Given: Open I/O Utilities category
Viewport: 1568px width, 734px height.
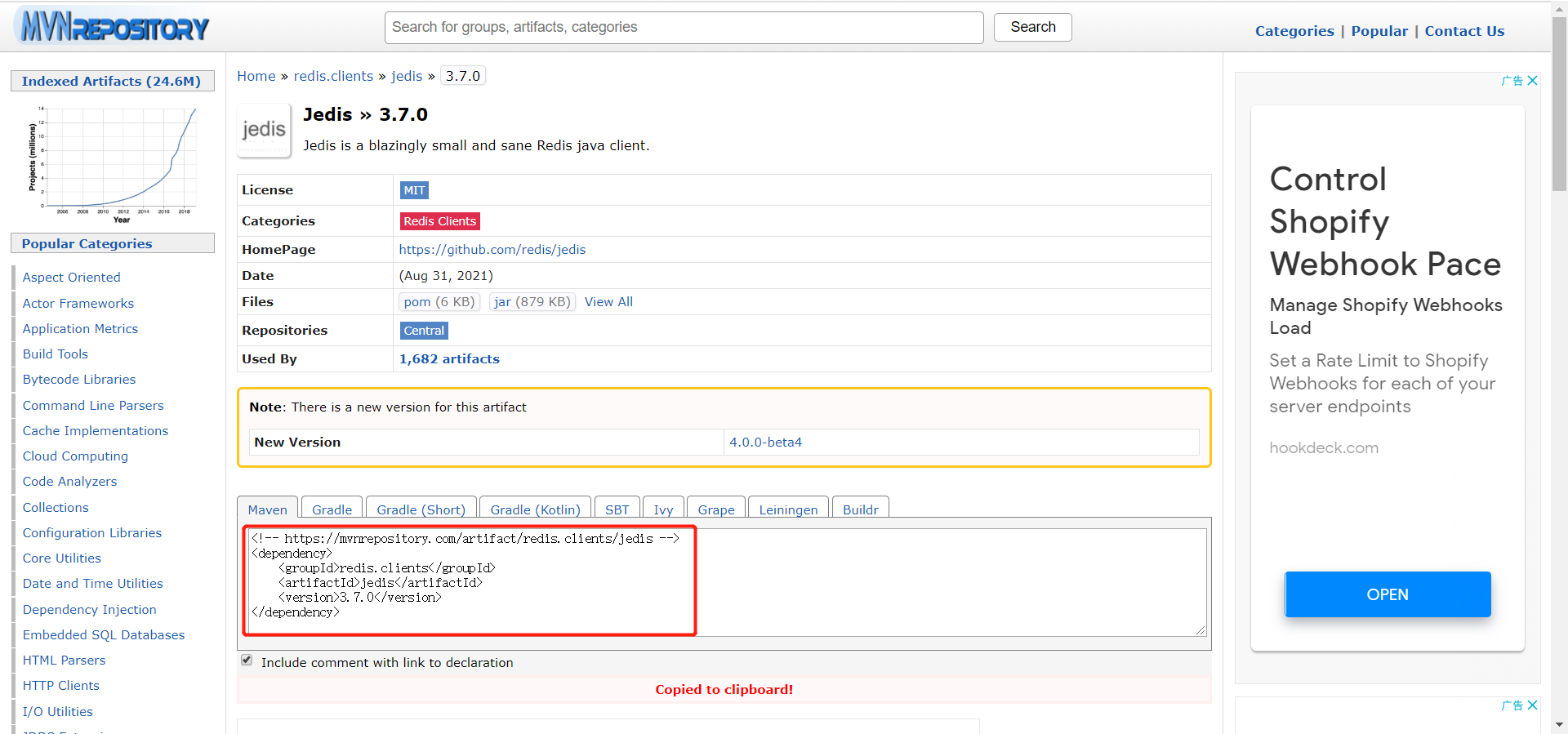Looking at the screenshot, I should 57,712.
